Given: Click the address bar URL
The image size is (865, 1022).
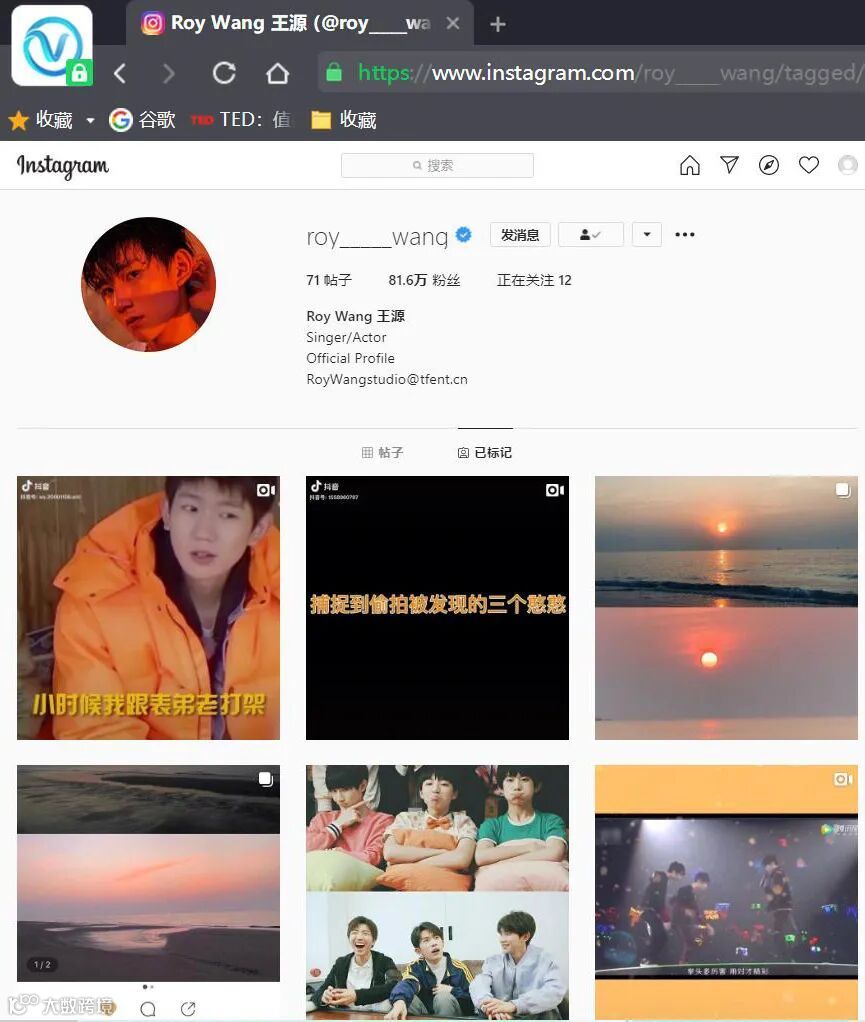Looking at the screenshot, I should (x=609, y=72).
